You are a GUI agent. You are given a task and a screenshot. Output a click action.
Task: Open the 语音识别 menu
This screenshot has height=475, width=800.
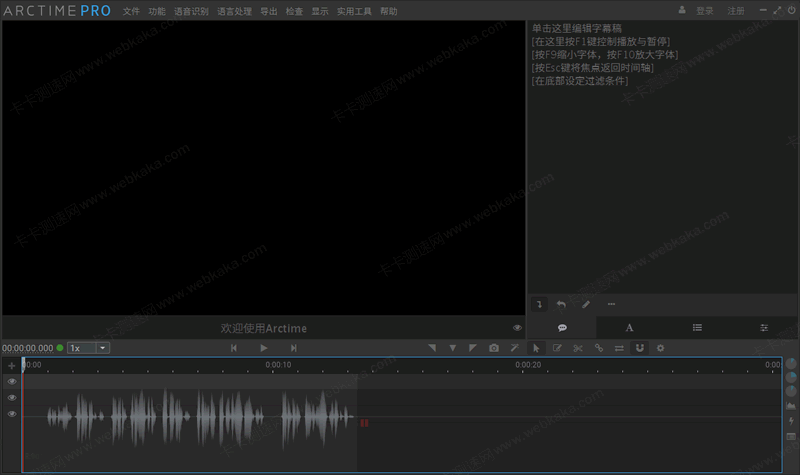(x=191, y=11)
